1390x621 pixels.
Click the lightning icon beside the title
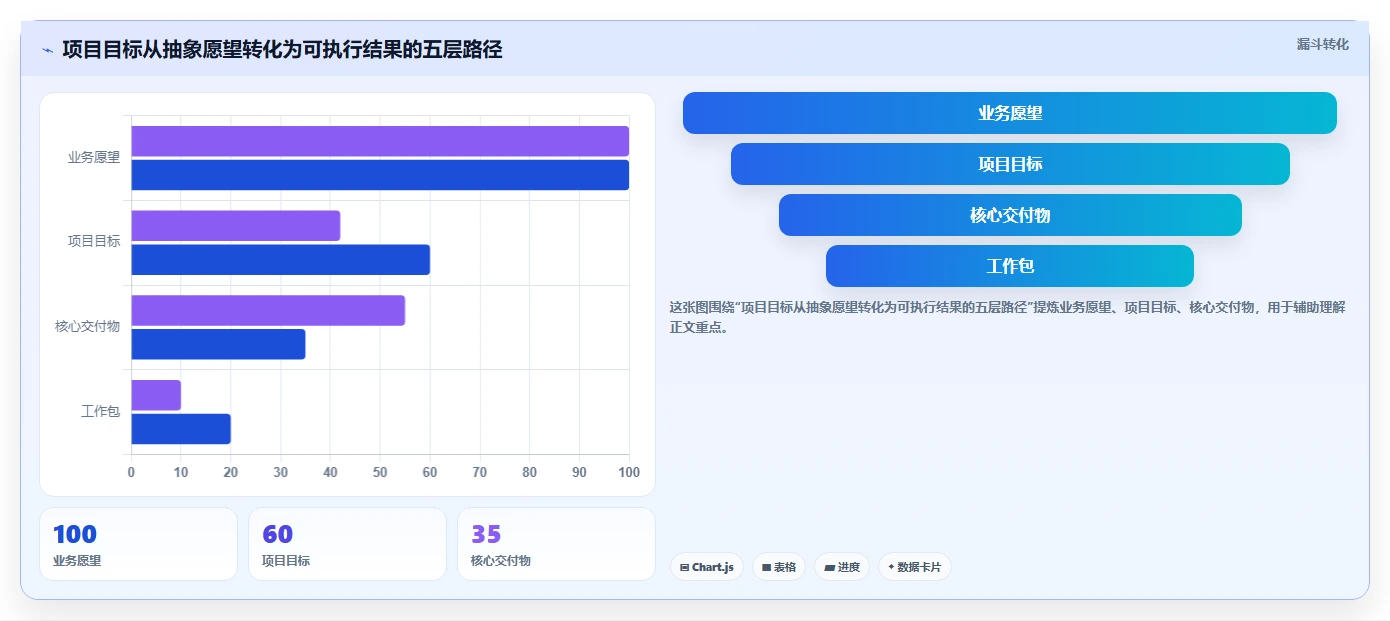(x=48, y=50)
